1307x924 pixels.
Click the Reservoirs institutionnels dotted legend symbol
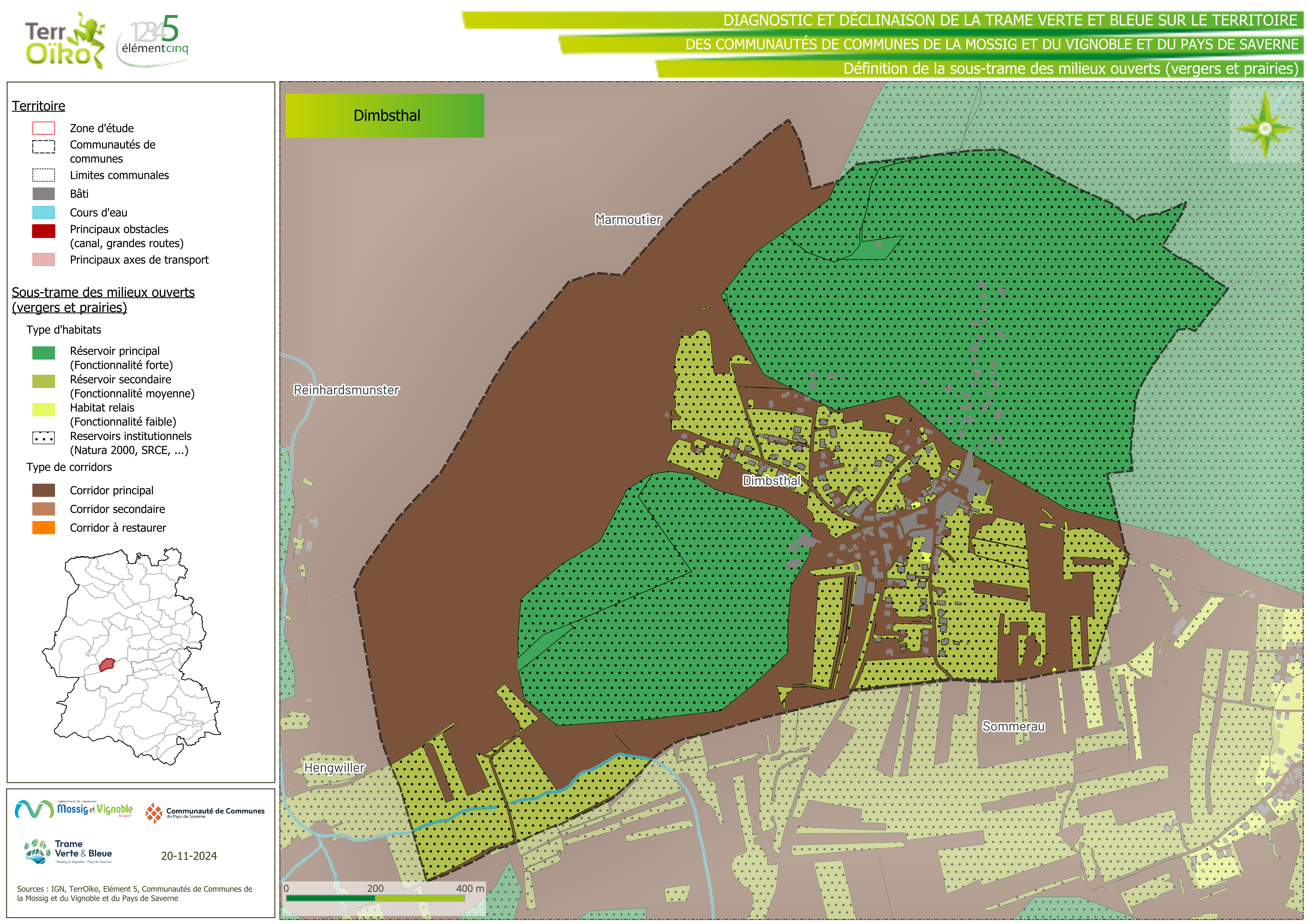tap(44, 438)
